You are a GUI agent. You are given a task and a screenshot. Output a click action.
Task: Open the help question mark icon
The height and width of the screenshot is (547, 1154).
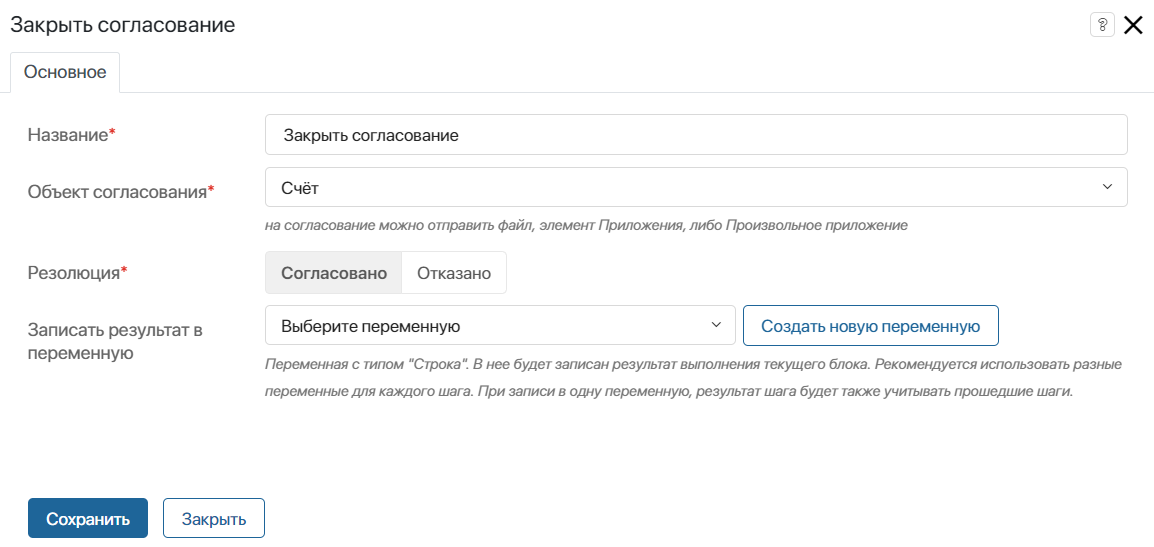click(1102, 25)
